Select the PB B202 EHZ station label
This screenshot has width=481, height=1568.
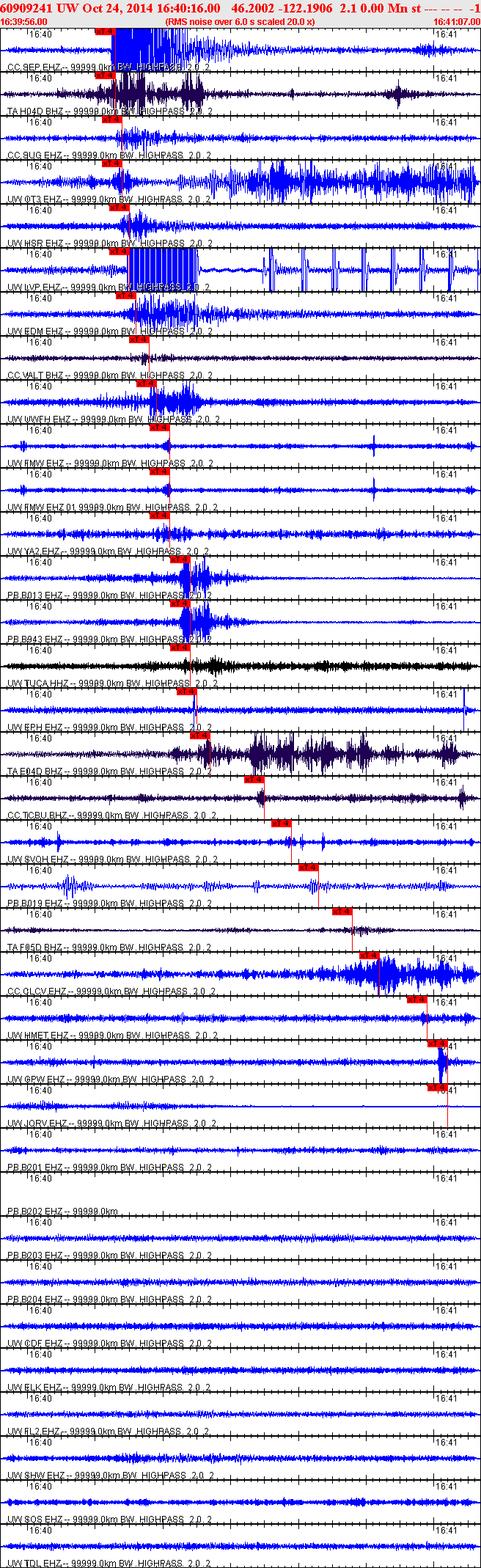[x=62, y=1212]
